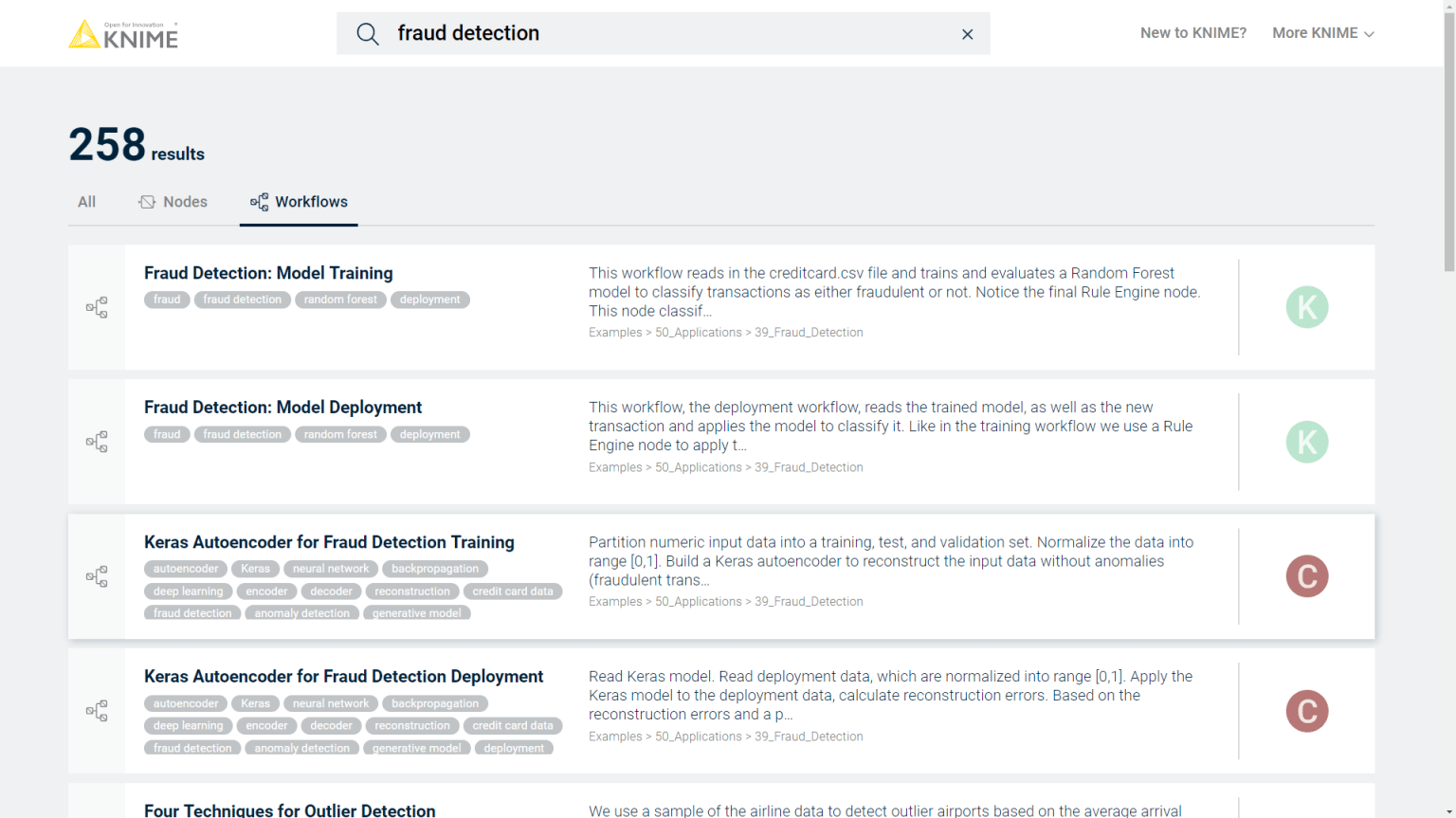Switch to the Nodes tab

(x=173, y=202)
